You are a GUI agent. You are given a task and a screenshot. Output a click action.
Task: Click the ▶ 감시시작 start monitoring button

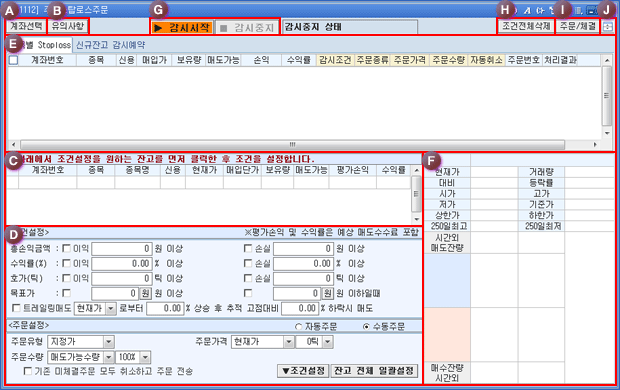182,28
